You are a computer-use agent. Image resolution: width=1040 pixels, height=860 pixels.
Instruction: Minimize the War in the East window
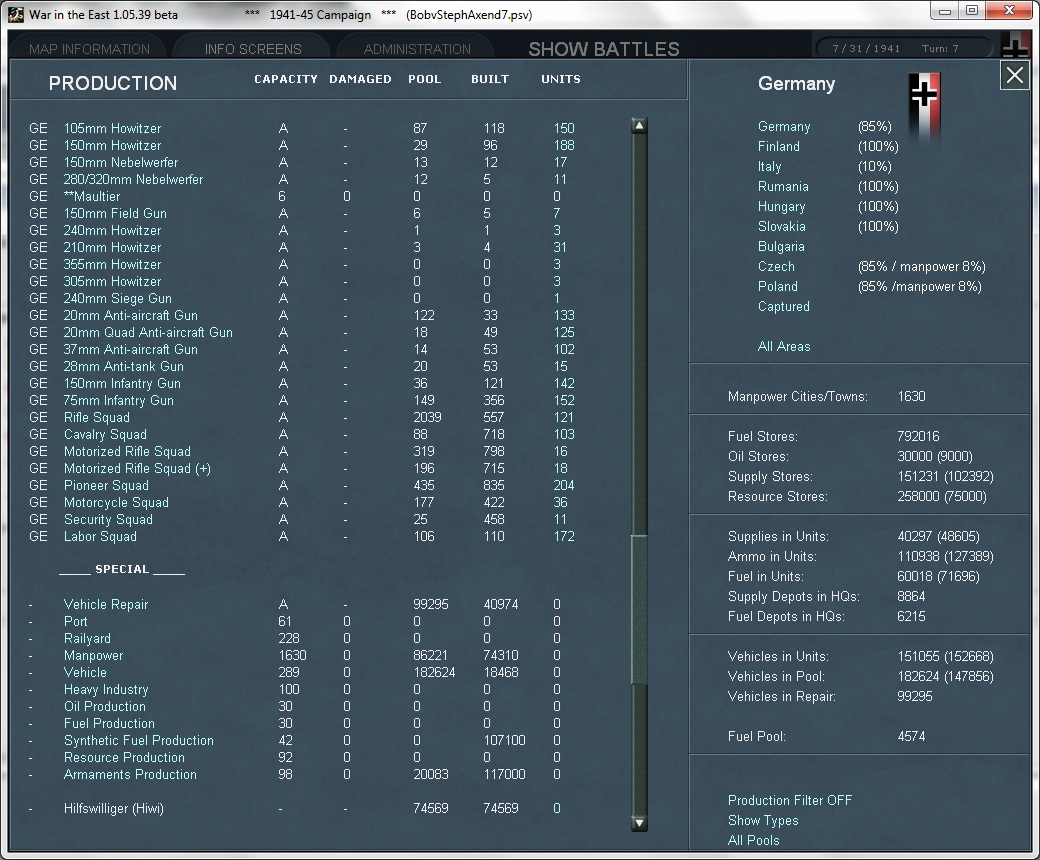point(945,11)
